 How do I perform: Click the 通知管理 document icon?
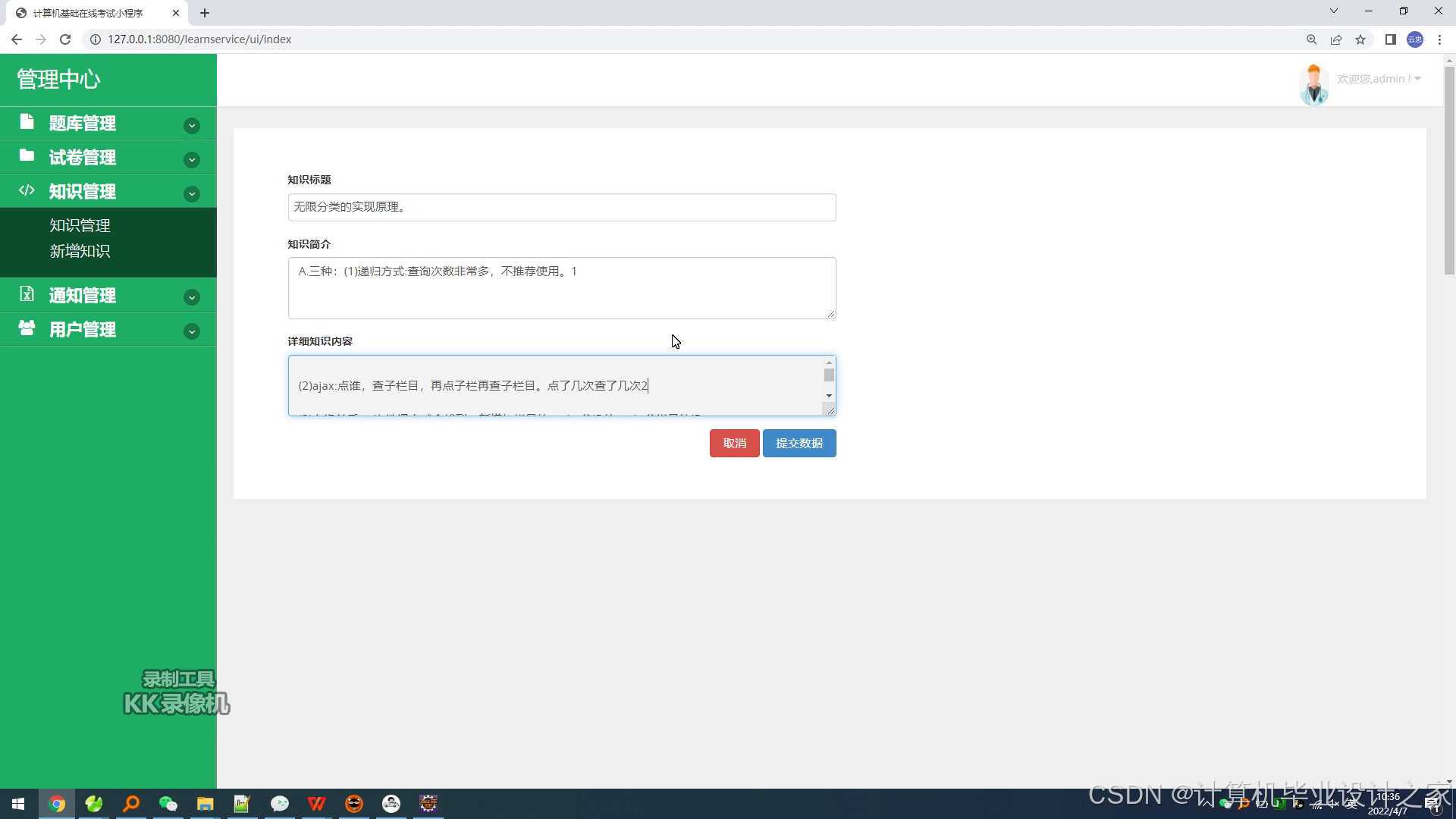[x=27, y=294]
